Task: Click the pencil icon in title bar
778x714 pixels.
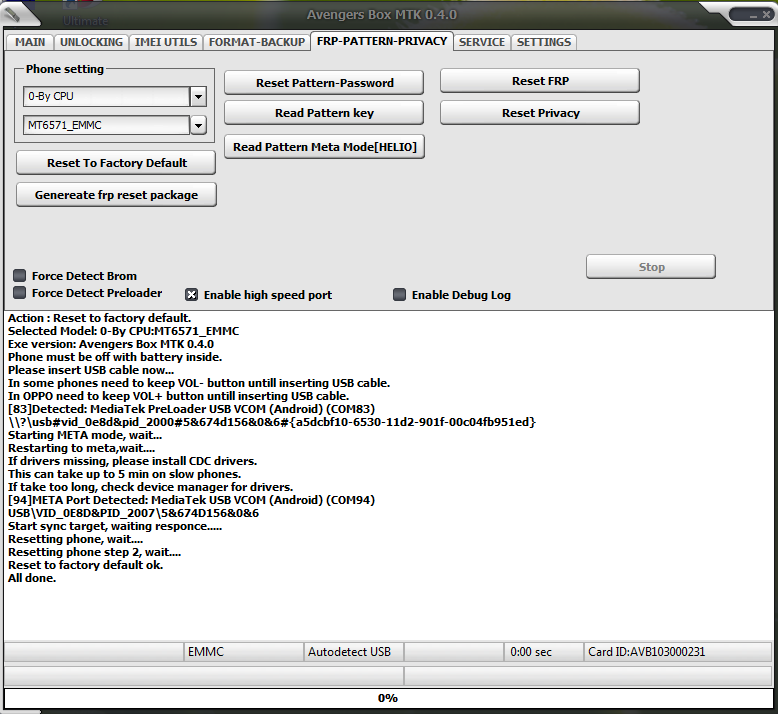Action: [x=14, y=13]
